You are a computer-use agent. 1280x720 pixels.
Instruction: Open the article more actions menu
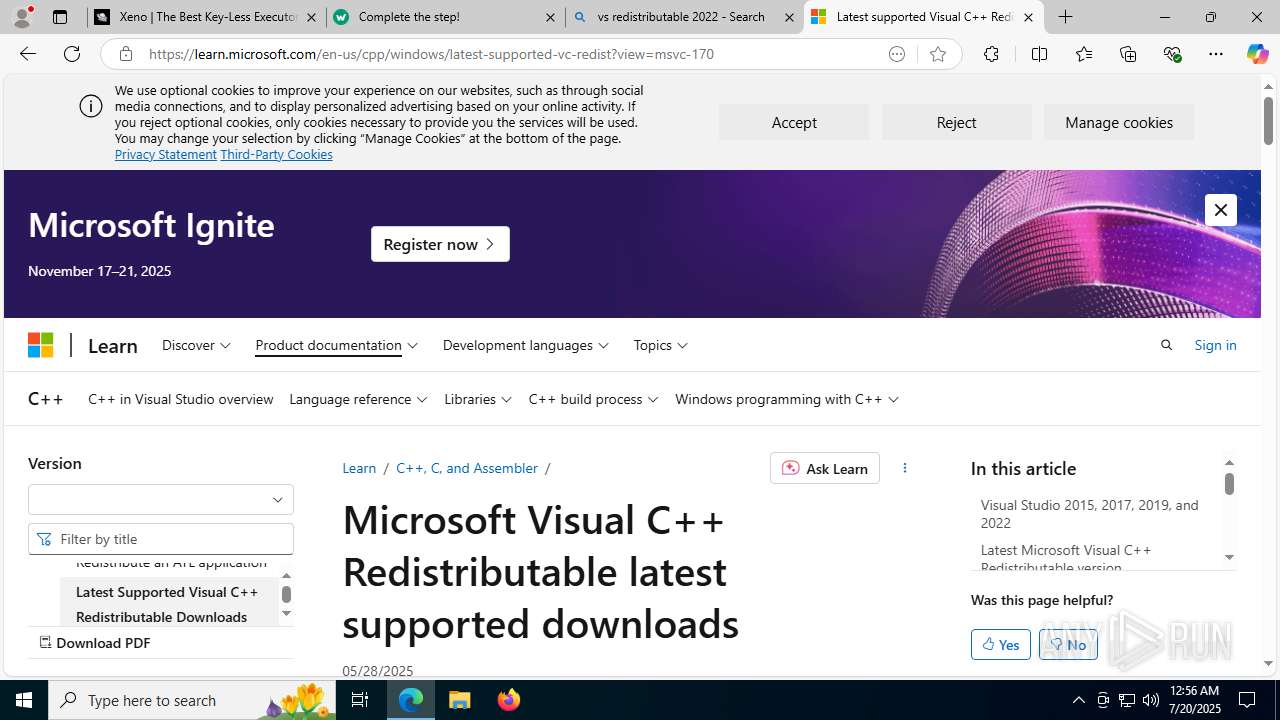[905, 468]
